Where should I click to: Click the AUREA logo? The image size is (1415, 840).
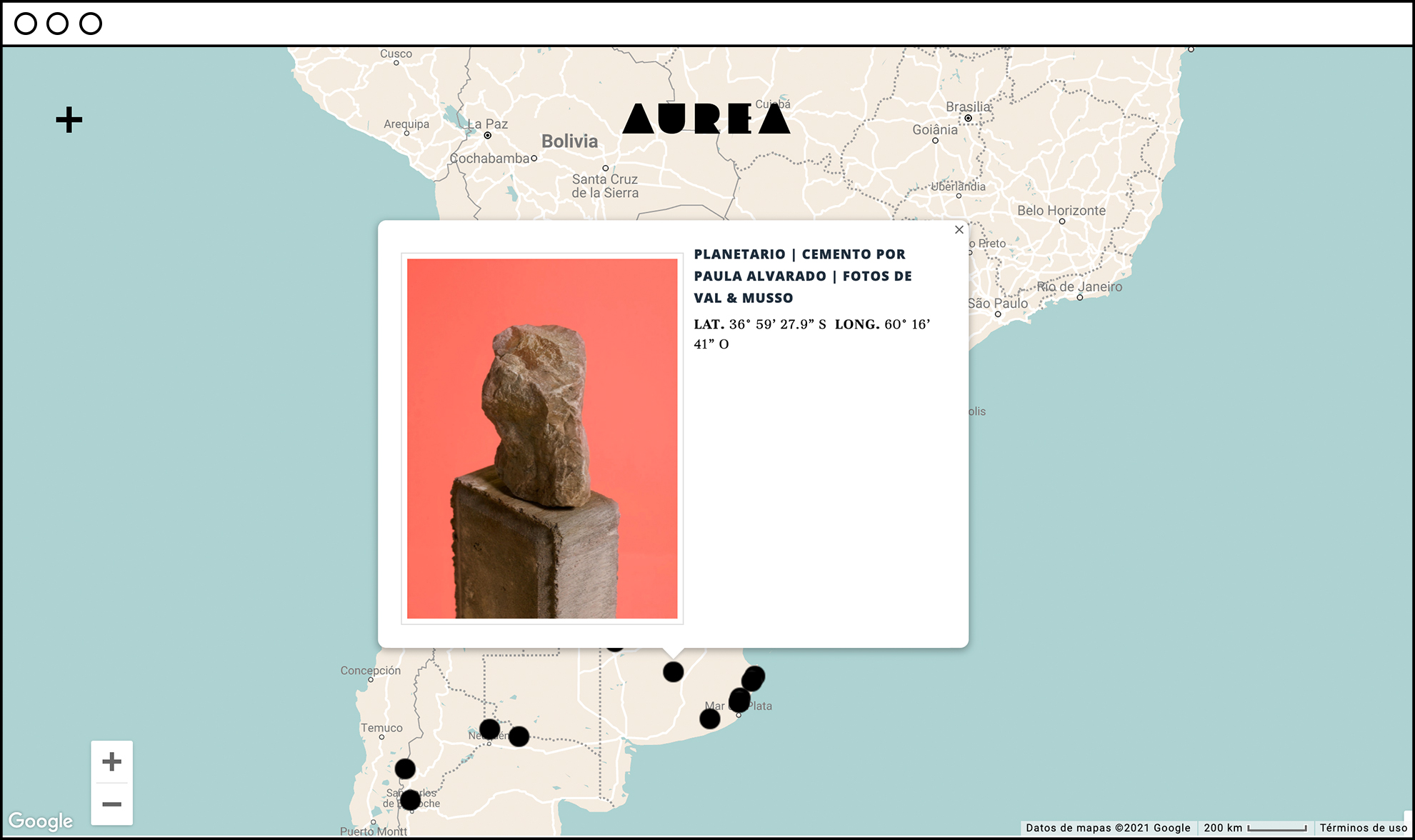[x=706, y=119]
